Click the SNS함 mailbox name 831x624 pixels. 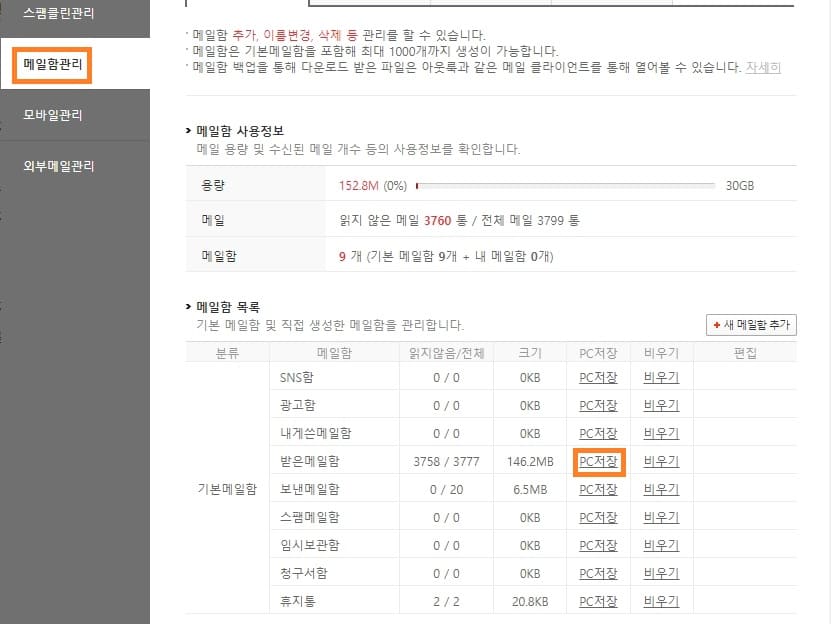pyautogui.click(x=297, y=377)
